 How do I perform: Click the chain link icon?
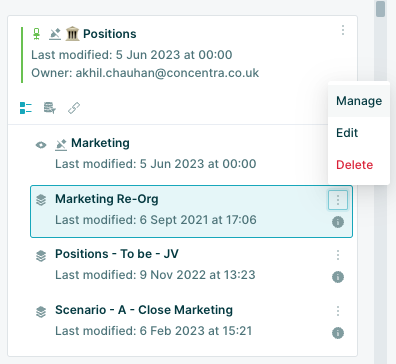[x=74, y=108]
